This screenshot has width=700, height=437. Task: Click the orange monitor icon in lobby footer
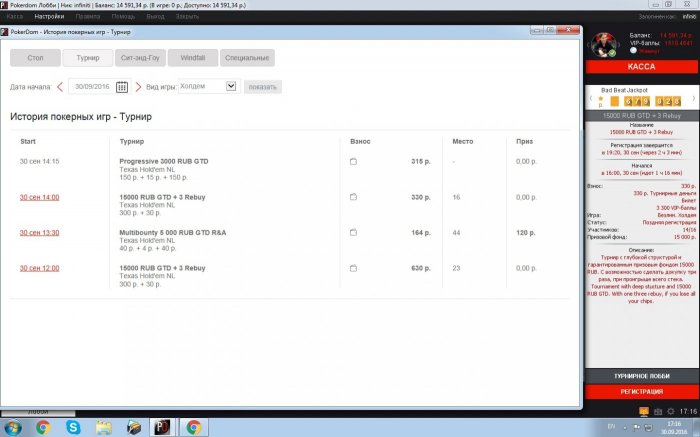(643, 411)
